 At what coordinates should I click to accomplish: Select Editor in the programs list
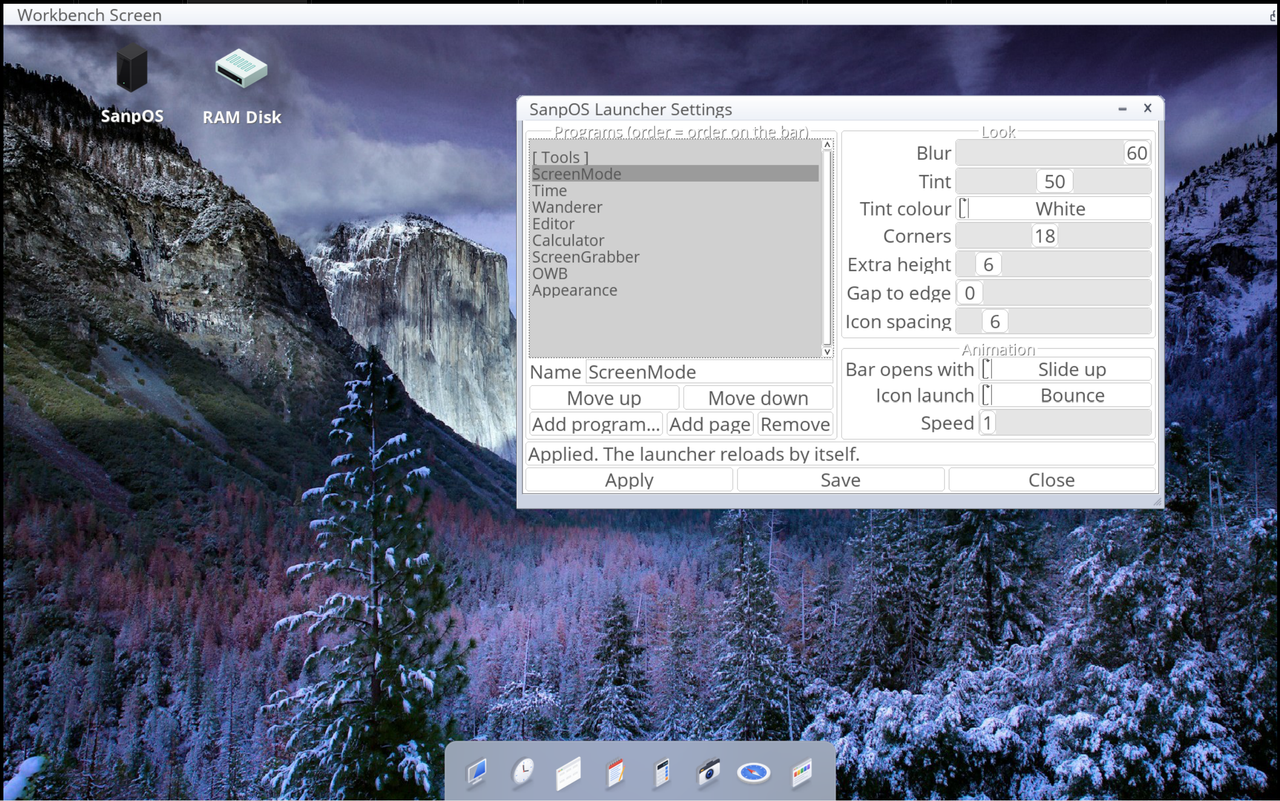pos(675,224)
